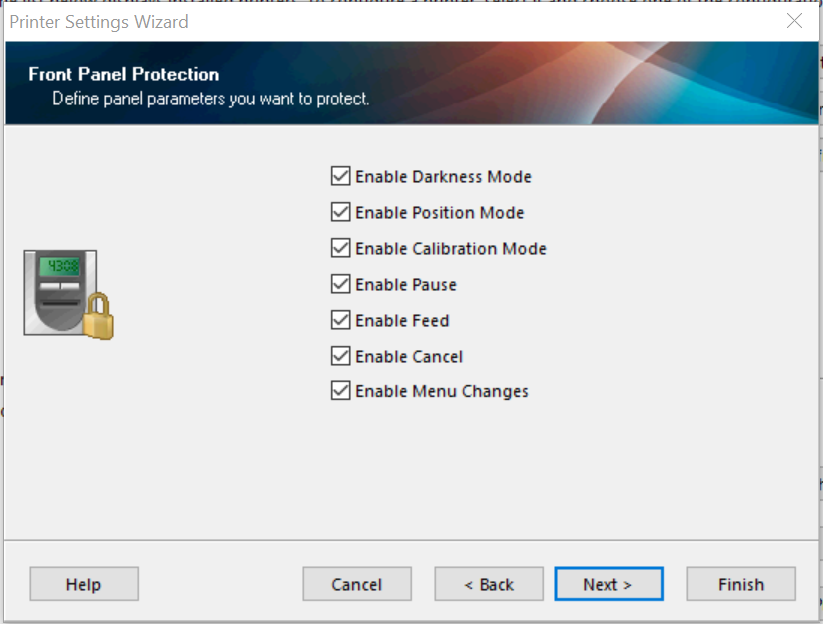Click Finish to complete the wizard
This screenshot has width=823, height=624.
tap(740, 584)
